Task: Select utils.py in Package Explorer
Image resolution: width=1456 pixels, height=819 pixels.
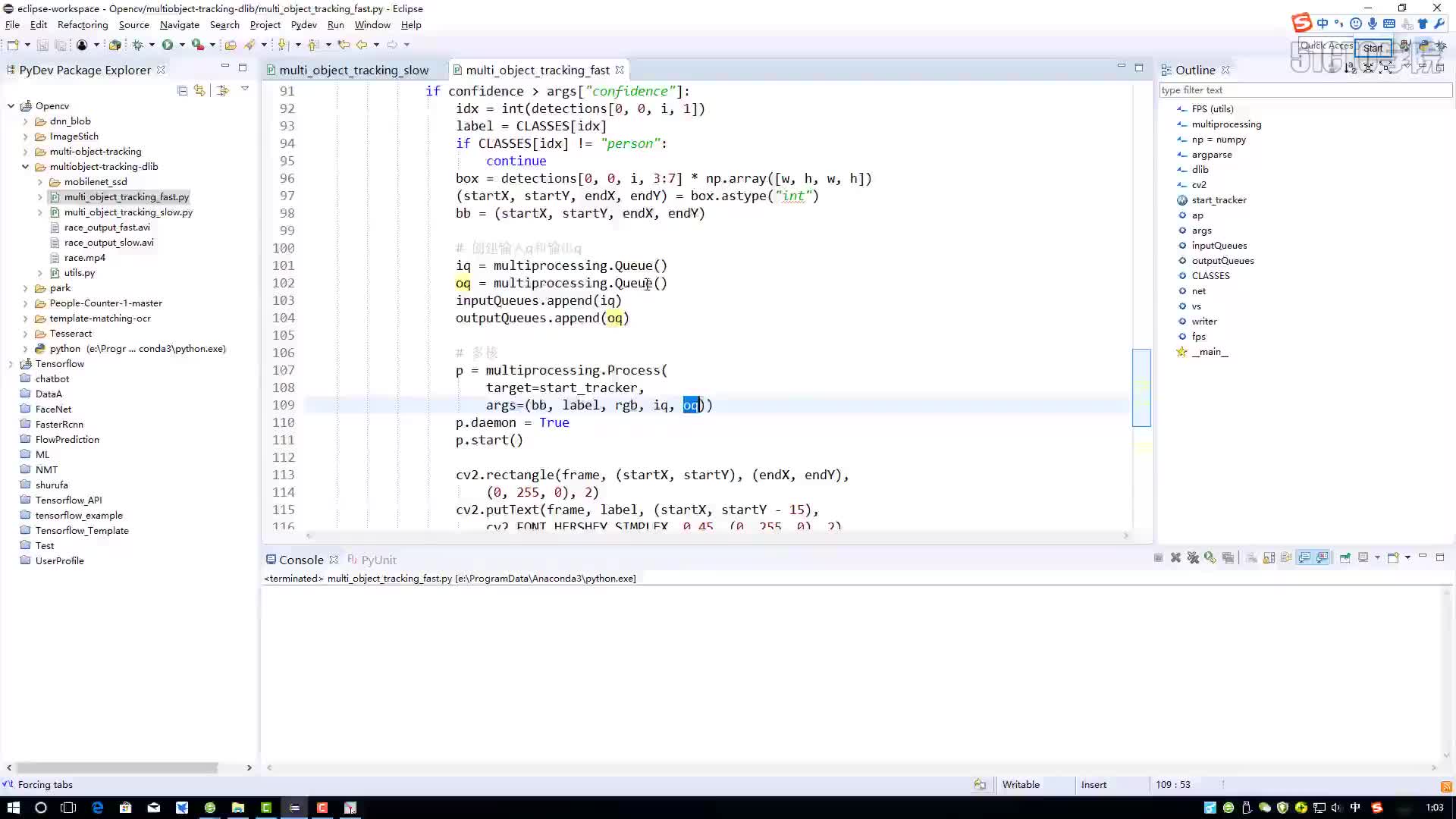Action: pos(80,273)
